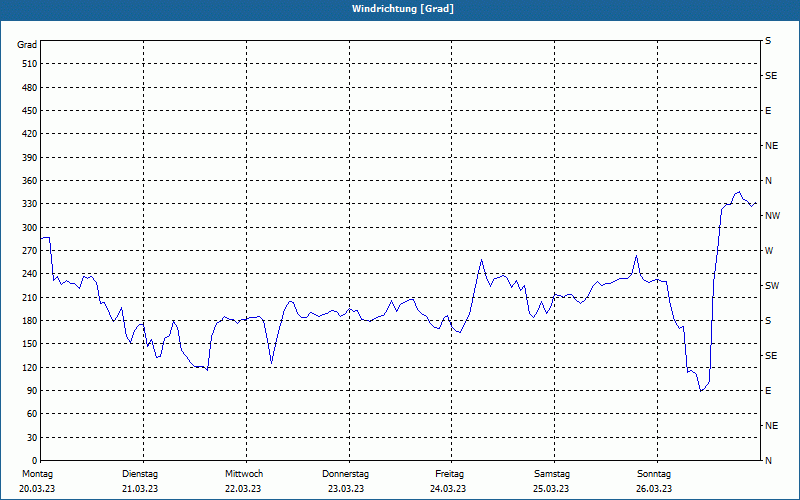Image resolution: width=800 pixels, height=500 pixels.
Task: Select the 60 value on the left axis
Action: tap(32, 414)
